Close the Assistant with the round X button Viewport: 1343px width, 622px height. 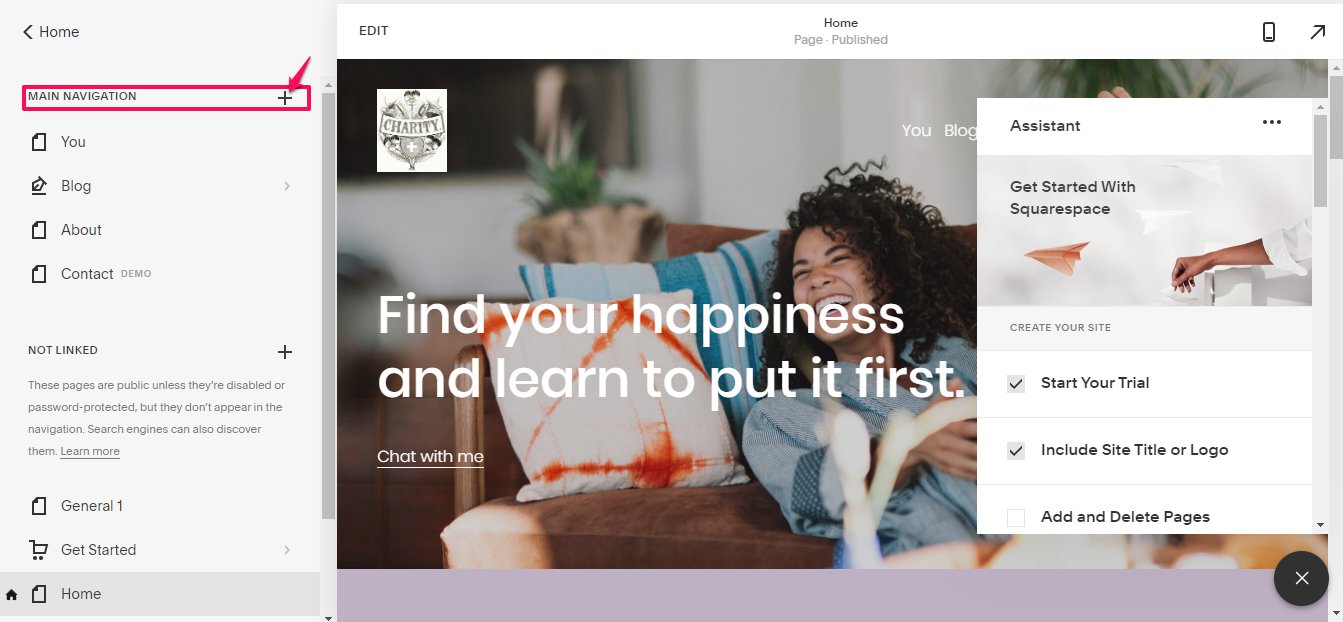tap(1301, 578)
